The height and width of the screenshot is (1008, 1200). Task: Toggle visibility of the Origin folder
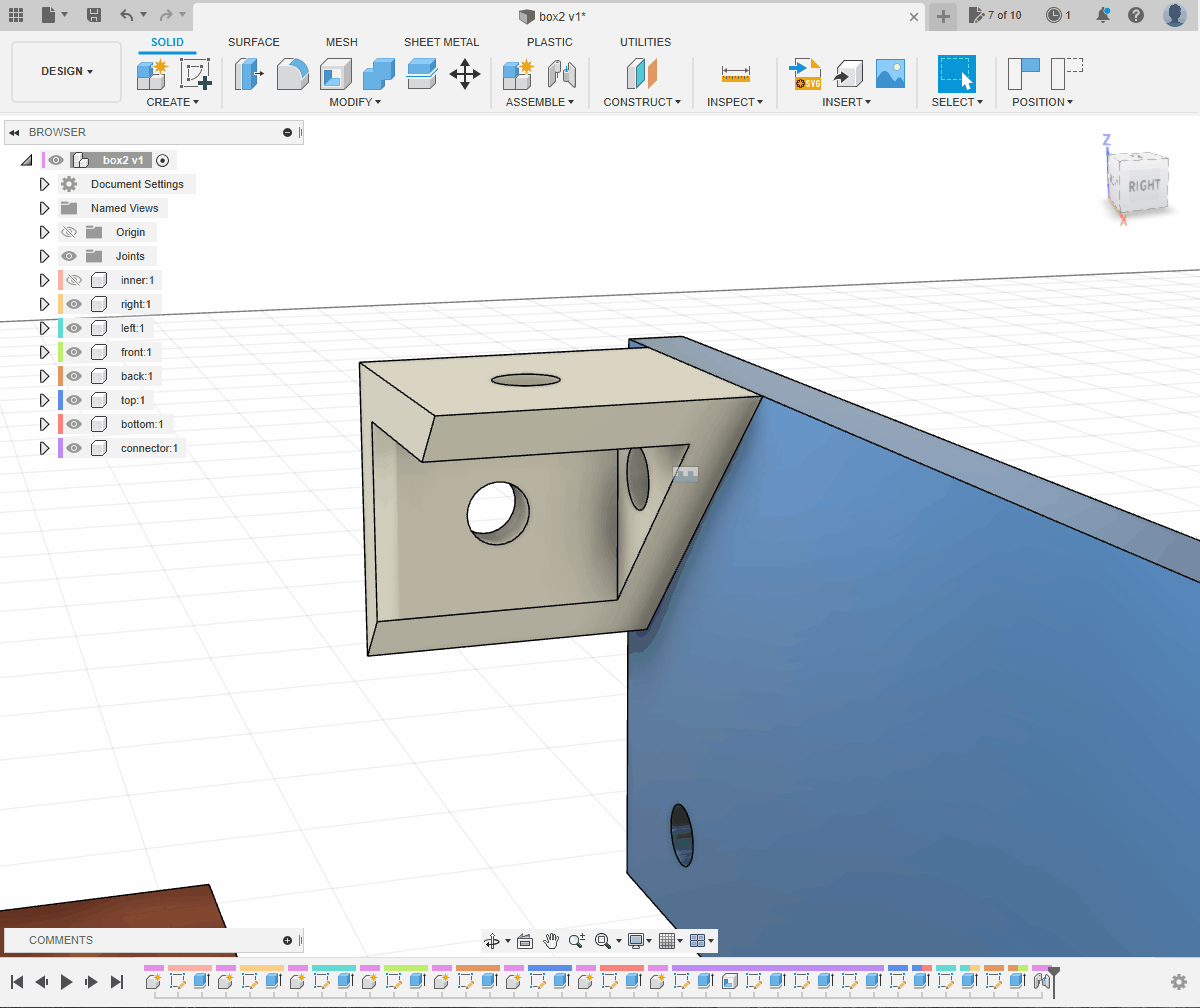tap(69, 232)
